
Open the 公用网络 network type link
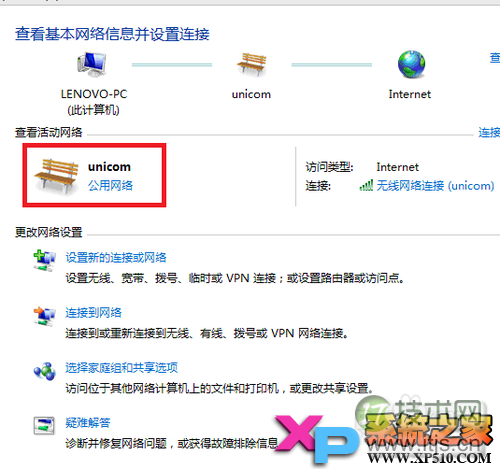110,185
